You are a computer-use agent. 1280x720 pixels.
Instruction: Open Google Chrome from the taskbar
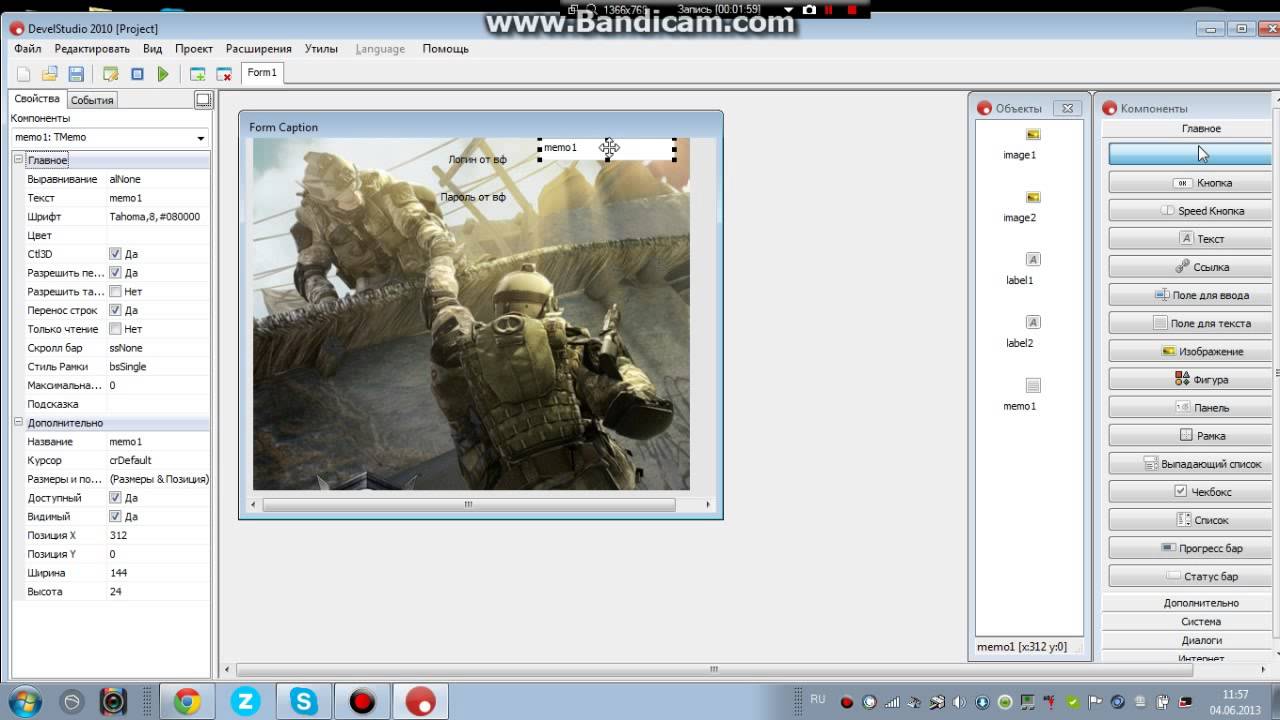187,702
